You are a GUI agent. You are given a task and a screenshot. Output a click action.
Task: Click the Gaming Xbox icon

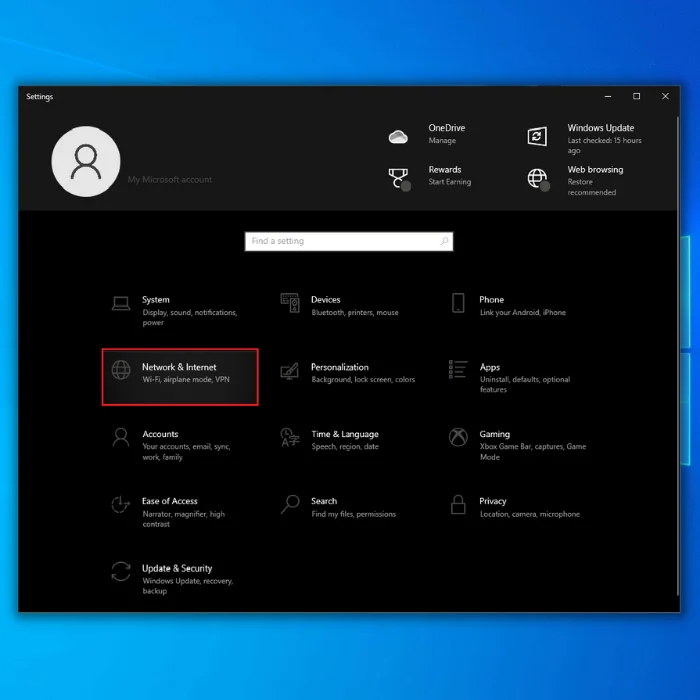pos(458,437)
